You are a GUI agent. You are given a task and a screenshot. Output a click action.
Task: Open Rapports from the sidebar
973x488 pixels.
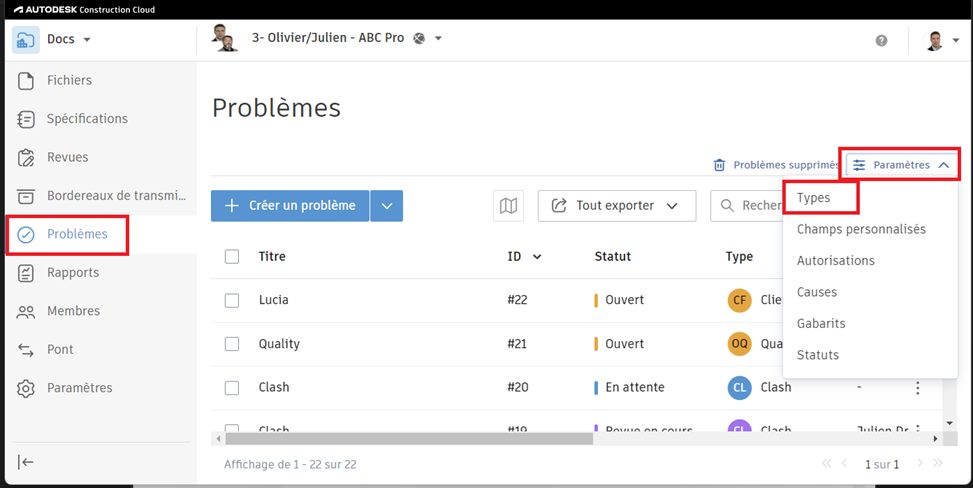click(72, 272)
